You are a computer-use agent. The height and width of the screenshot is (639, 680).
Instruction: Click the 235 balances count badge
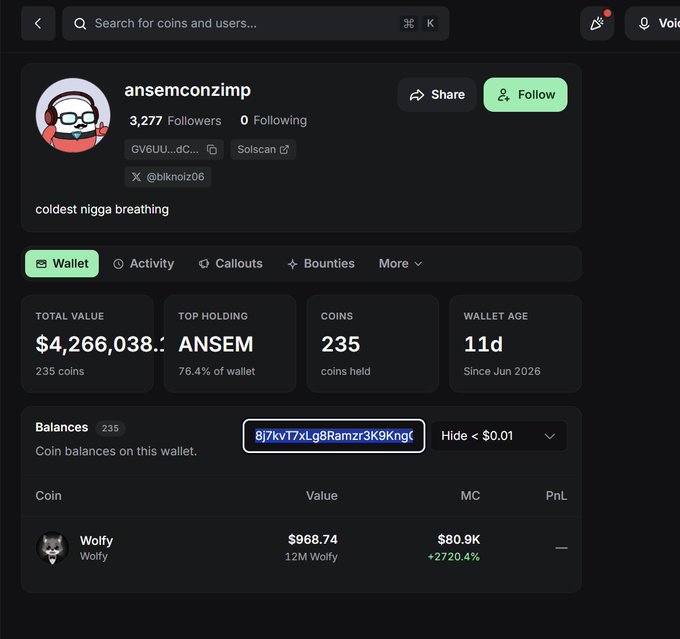tap(110, 429)
